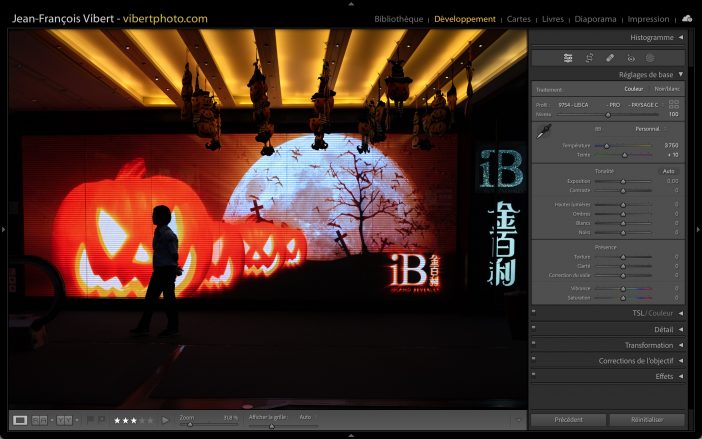Toggle the Effets panel switch
The height and width of the screenshot is (439, 702).
(x=534, y=376)
